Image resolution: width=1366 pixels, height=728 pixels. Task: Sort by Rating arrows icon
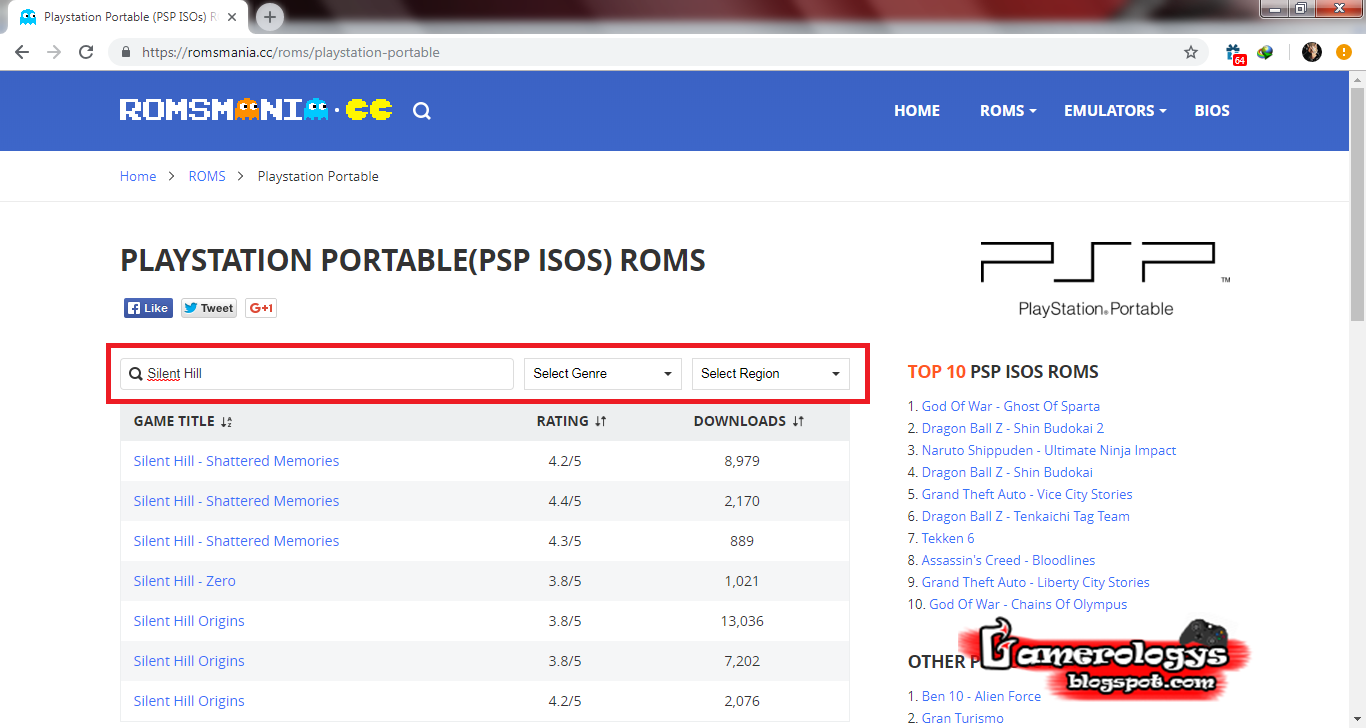[600, 422]
